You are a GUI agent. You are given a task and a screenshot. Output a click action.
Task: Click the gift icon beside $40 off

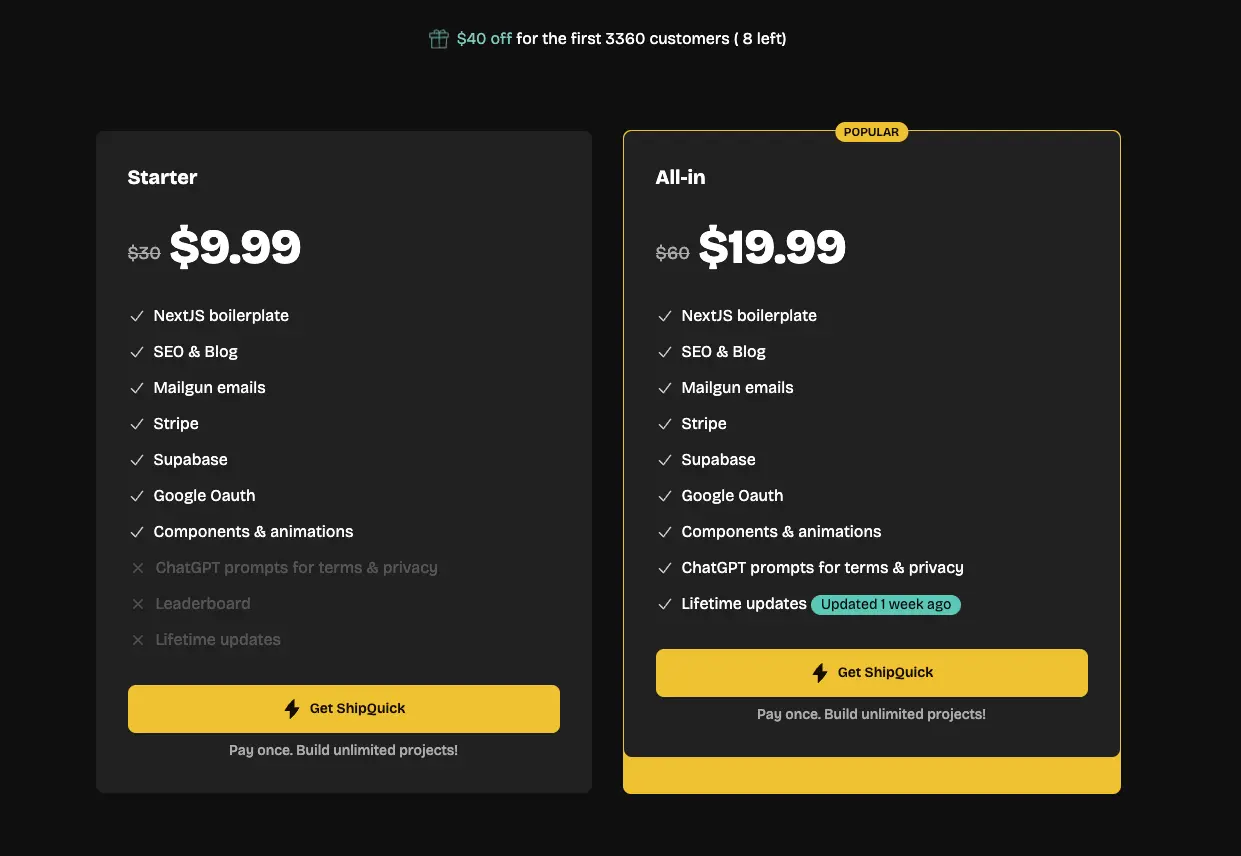coord(438,39)
